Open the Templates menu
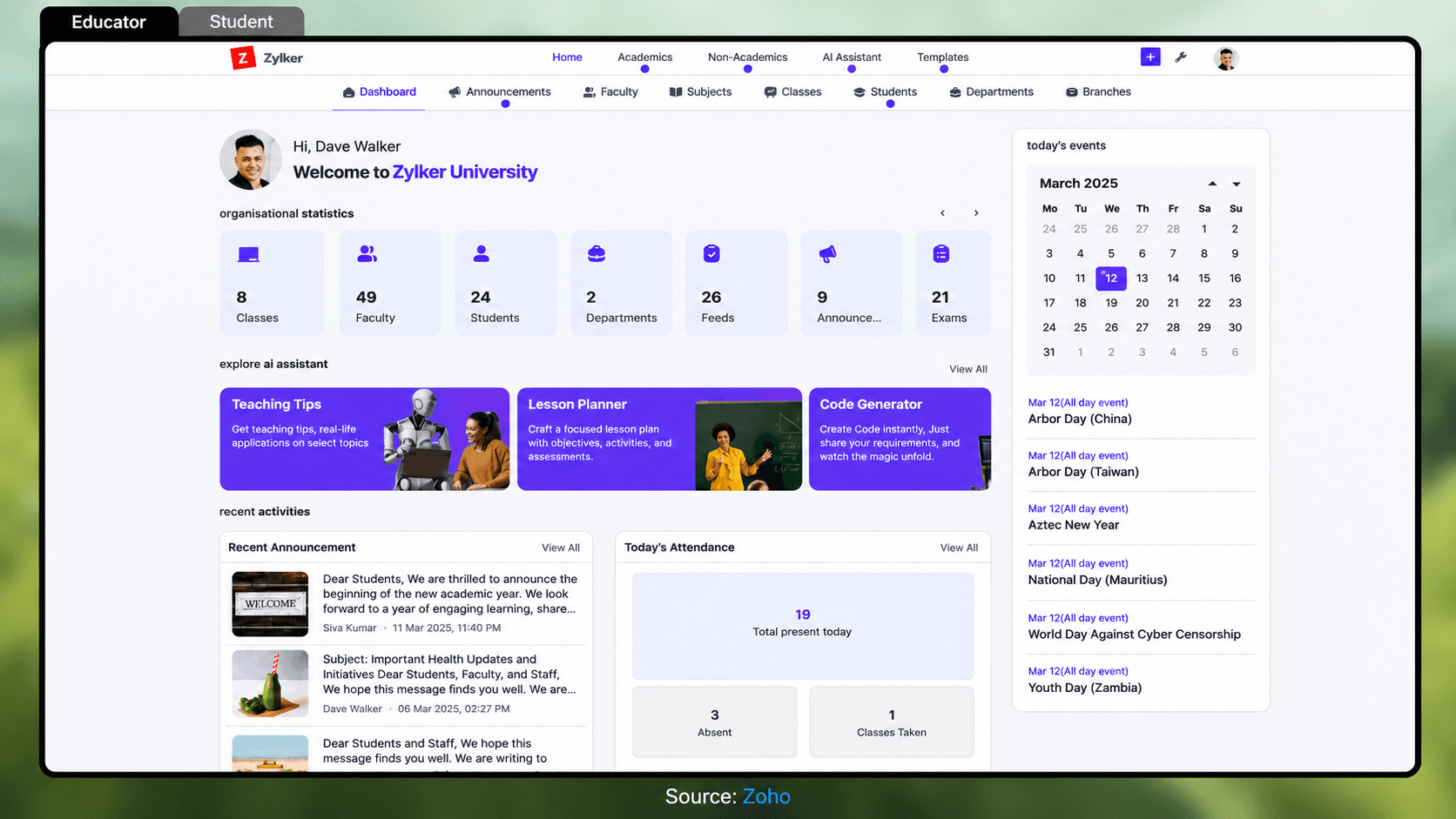This screenshot has width=1456, height=819. (x=942, y=57)
